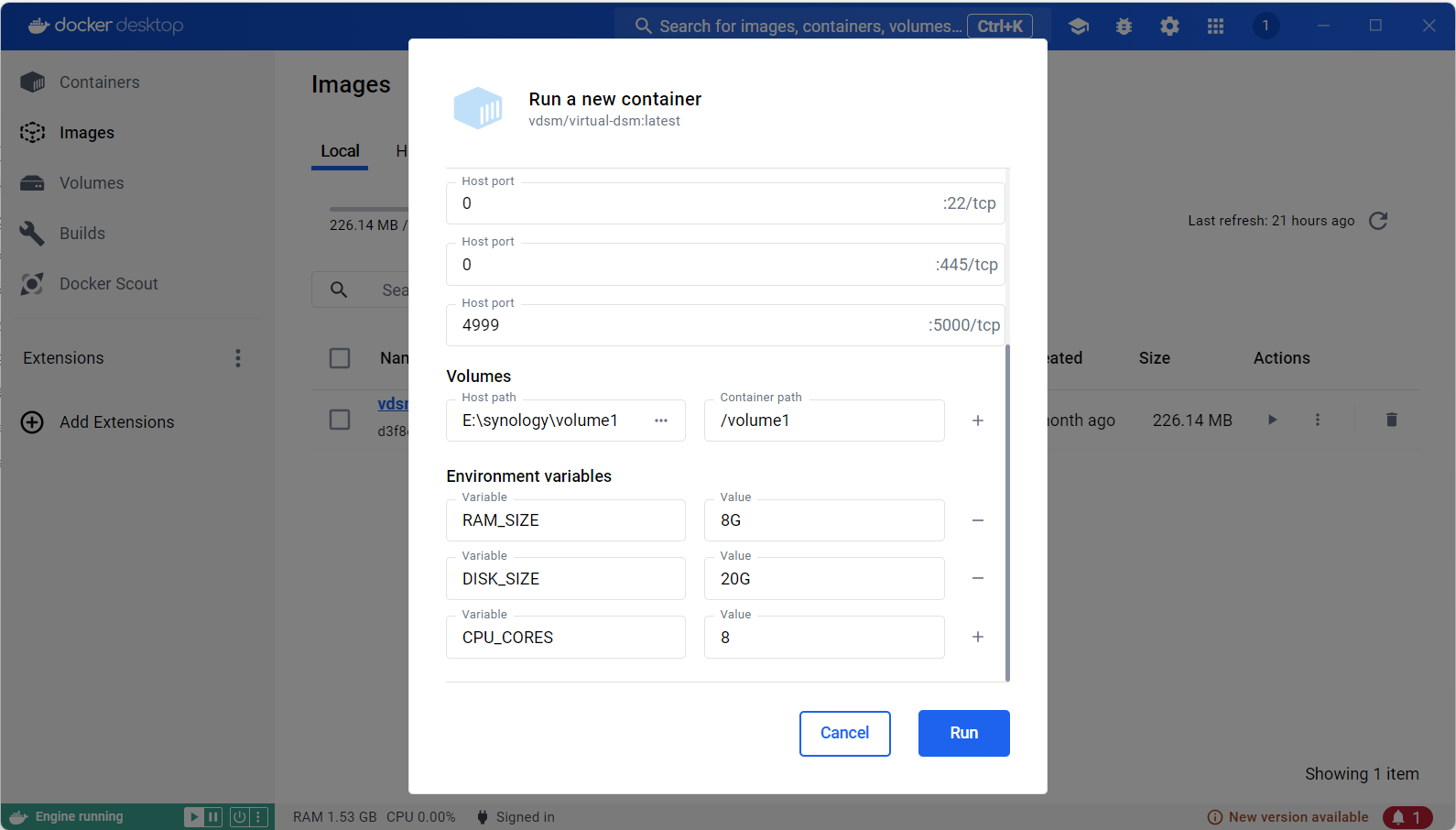Add environment variable after CPU_CORES

click(978, 637)
